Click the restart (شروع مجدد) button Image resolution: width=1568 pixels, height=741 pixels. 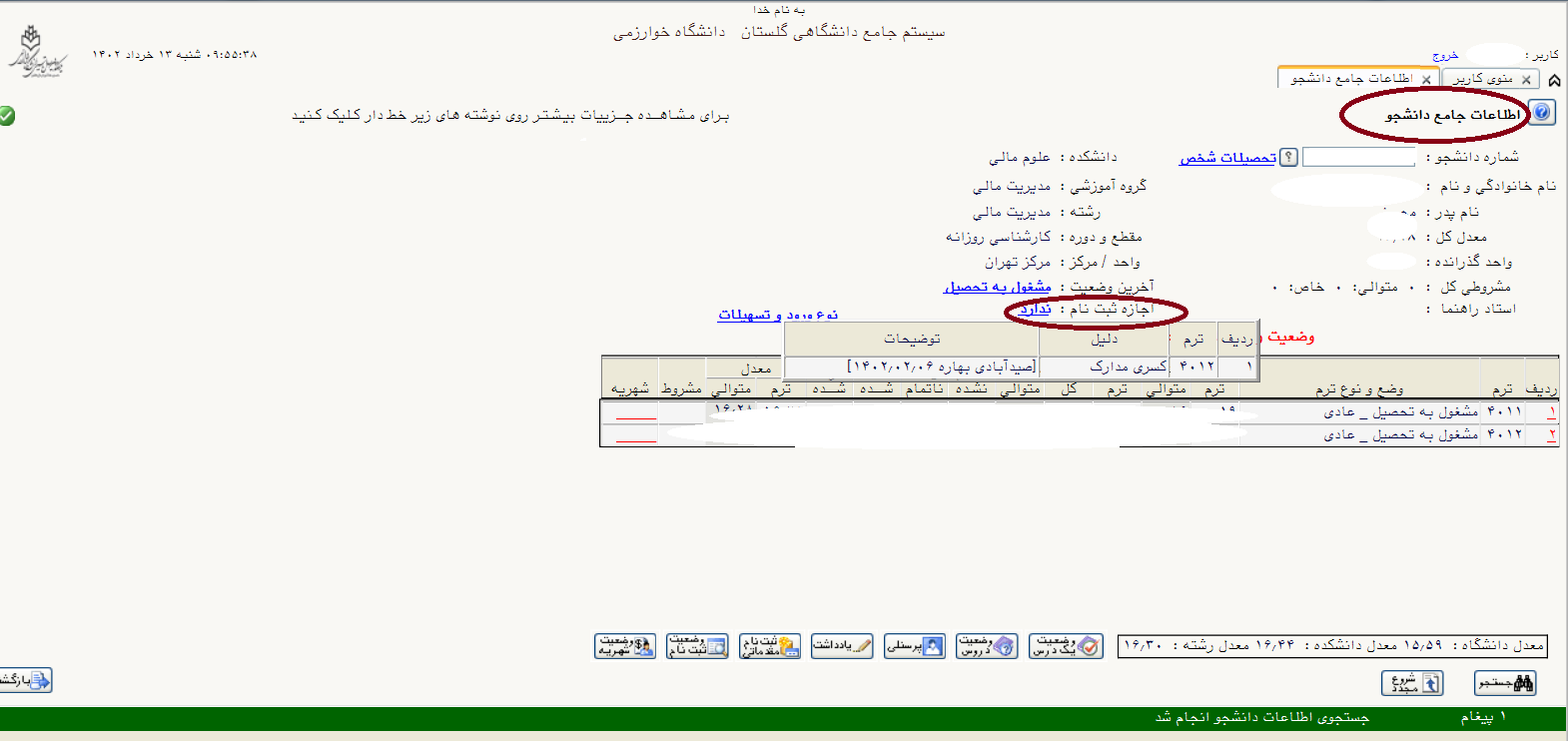[x=1411, y=683]
